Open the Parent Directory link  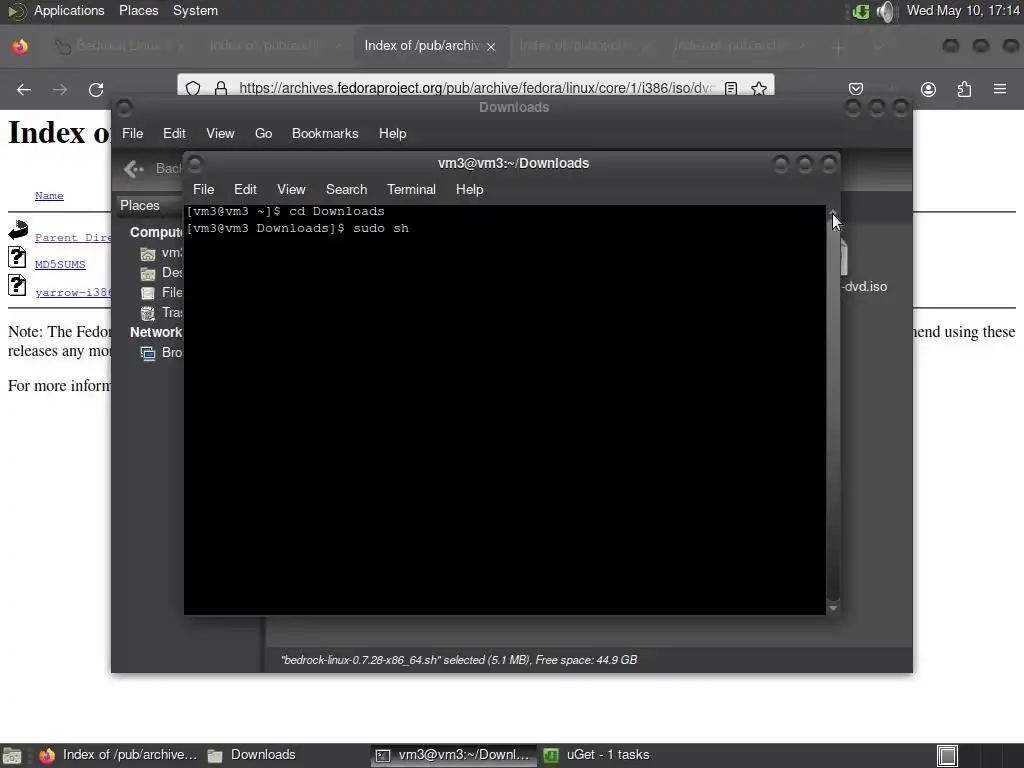[72, 238]
